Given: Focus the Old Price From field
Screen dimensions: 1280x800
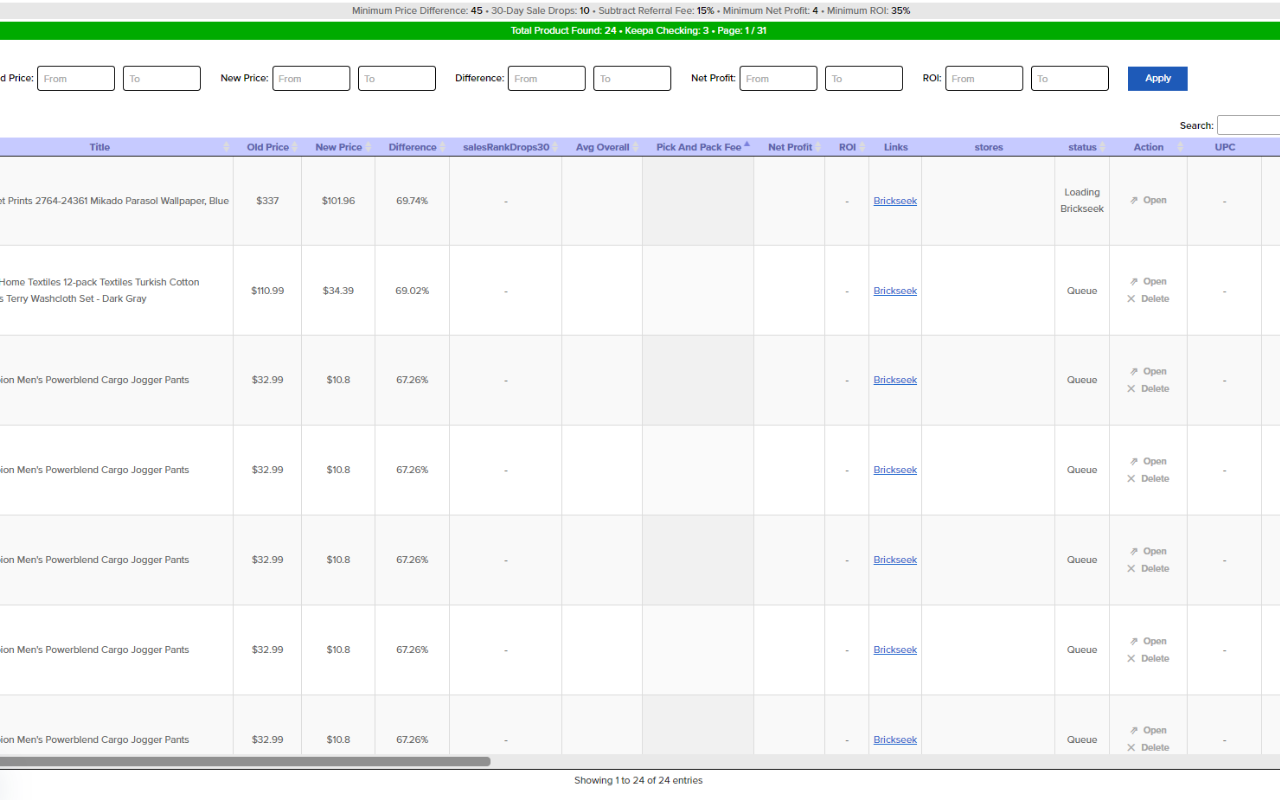Looking at the screenshot, I should (x=76, y=78).
